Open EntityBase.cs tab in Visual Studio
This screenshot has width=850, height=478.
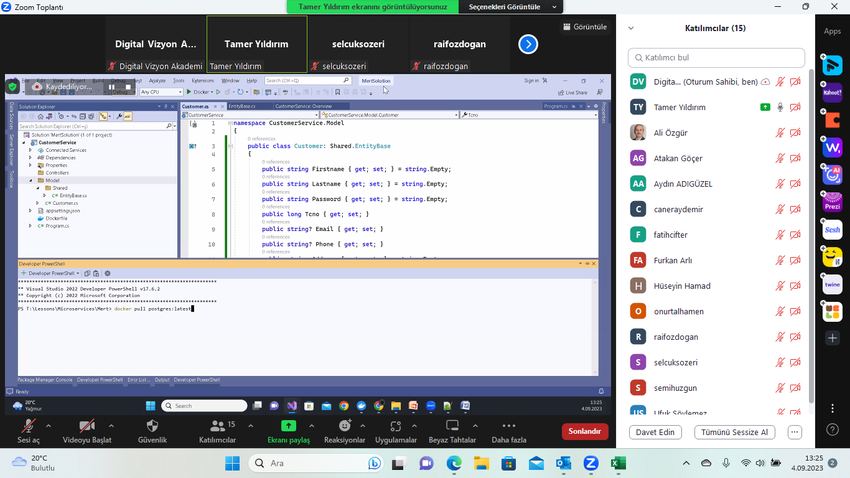(242, 106)
